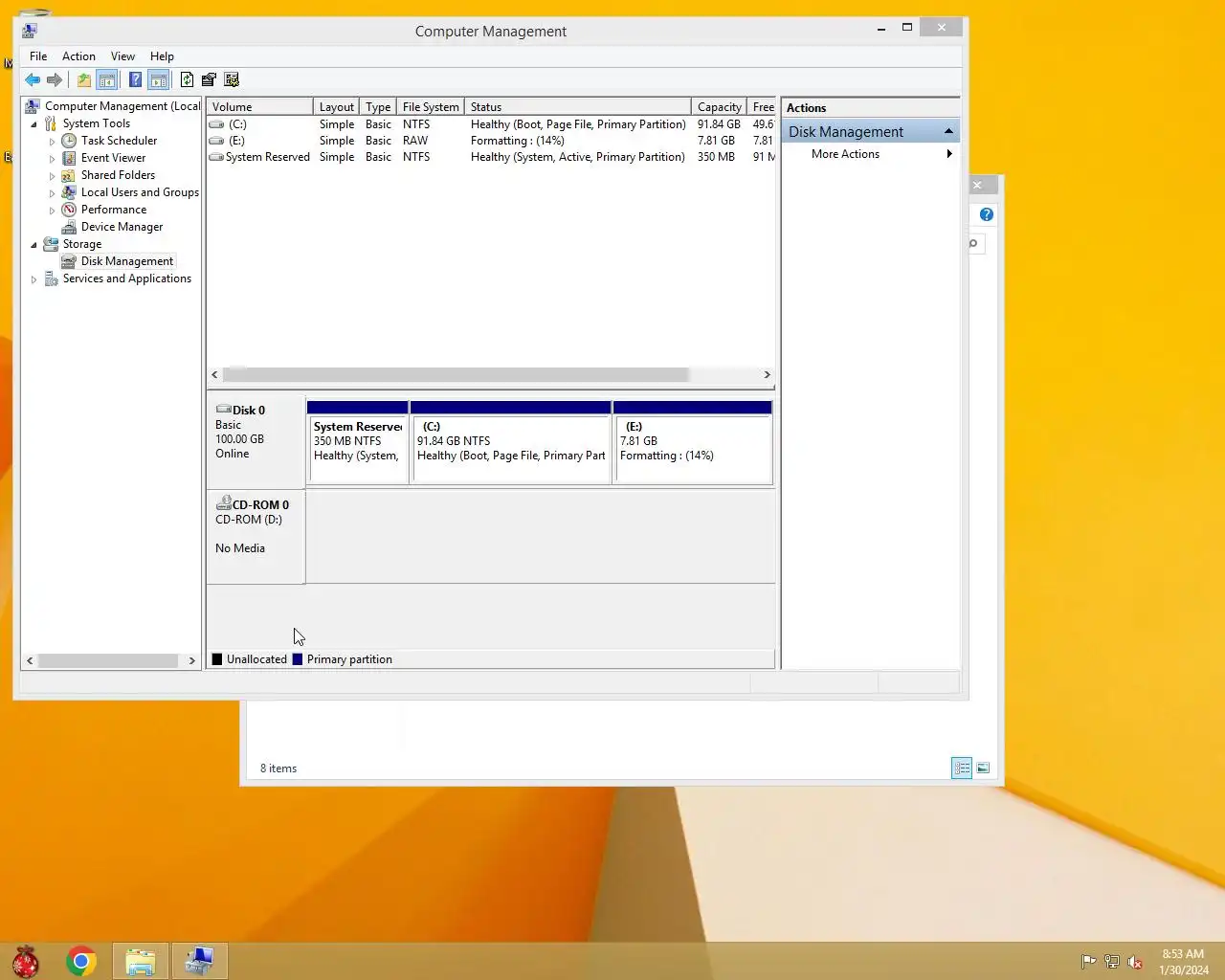This screenshot has width=1225, height=980.
Task: Collapse the System Tools node
Action: pyautogui.click(x=33, y=124)
